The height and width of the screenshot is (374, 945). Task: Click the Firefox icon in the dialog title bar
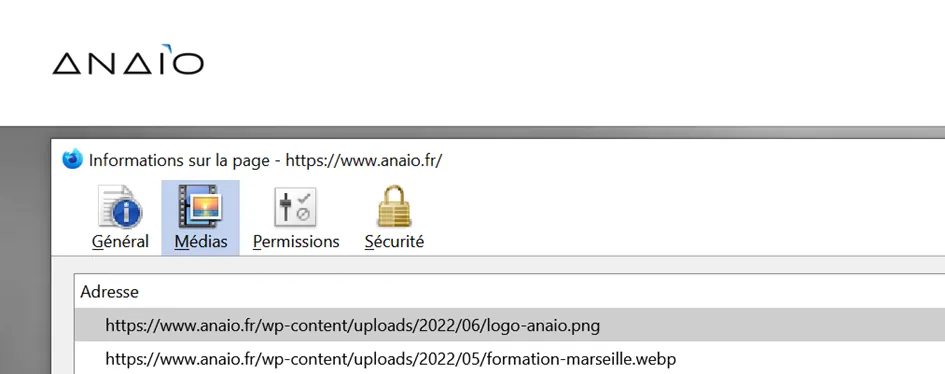click(72, 160)
